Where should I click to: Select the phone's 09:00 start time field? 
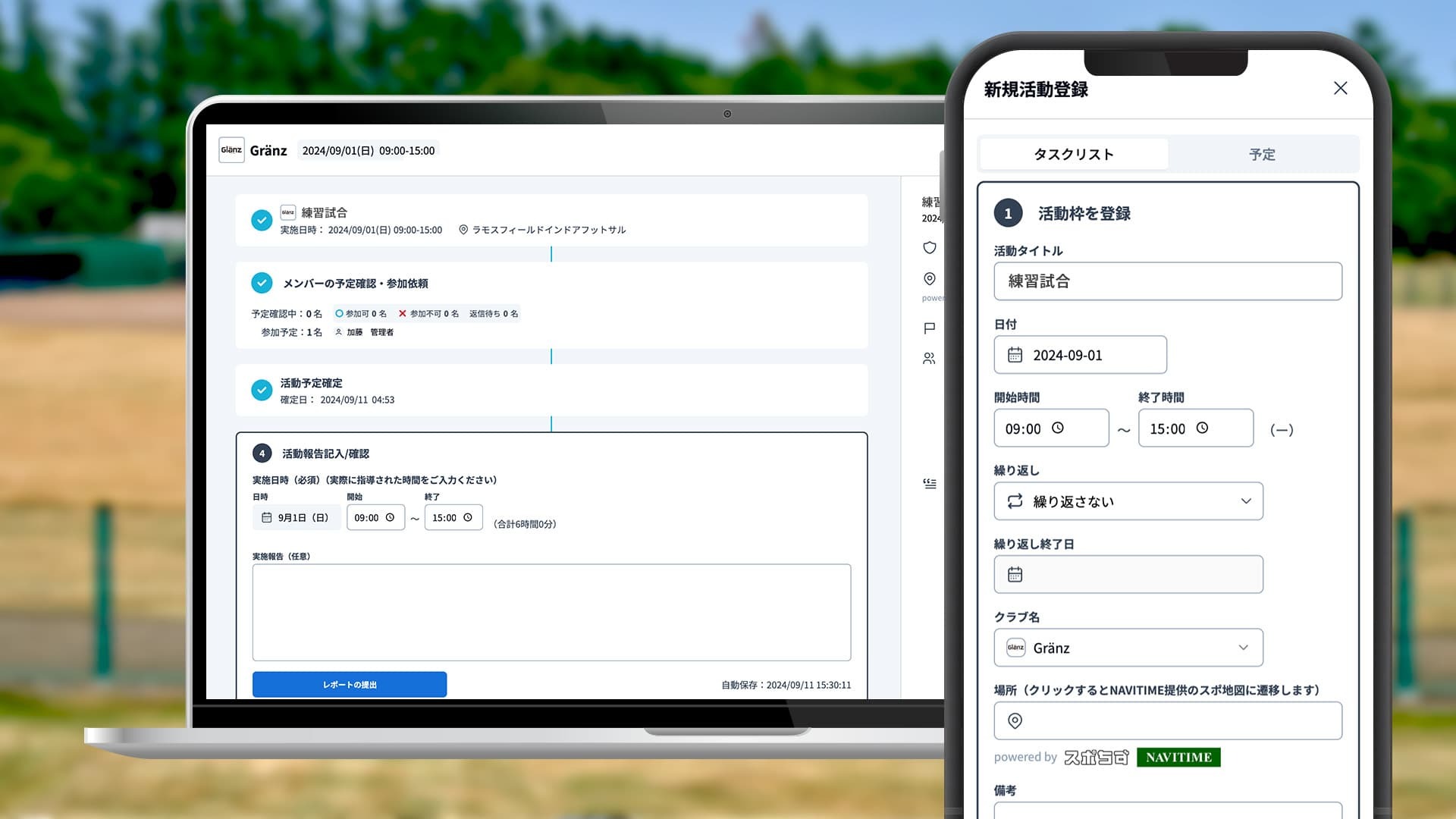(x=1051, y=428)
